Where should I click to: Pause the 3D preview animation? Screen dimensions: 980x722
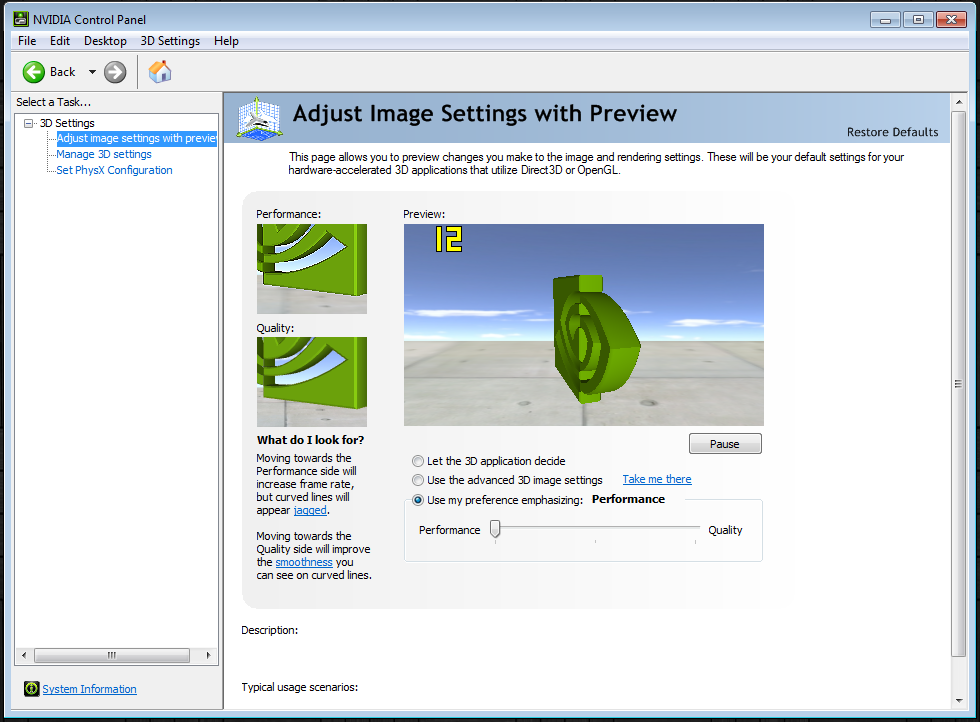(725, 444)
